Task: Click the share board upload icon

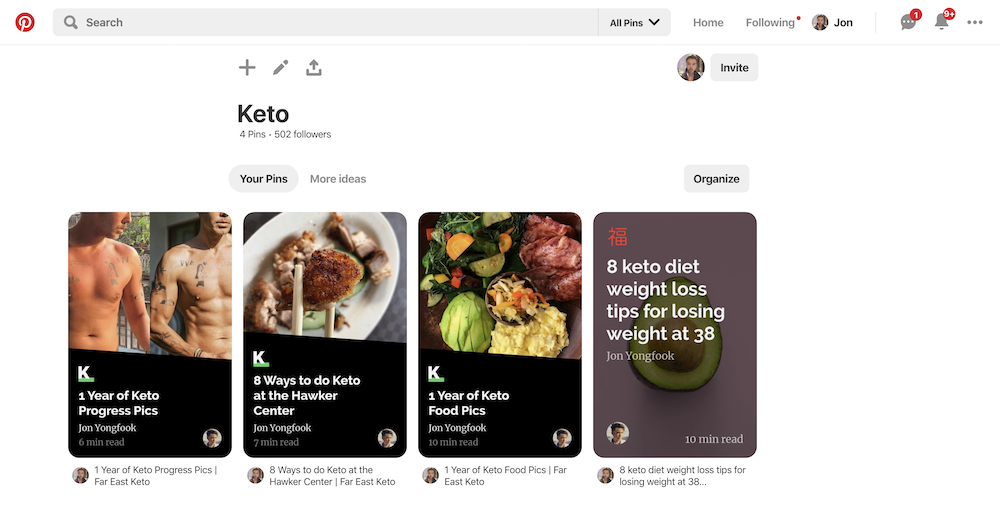Action: 314,68
